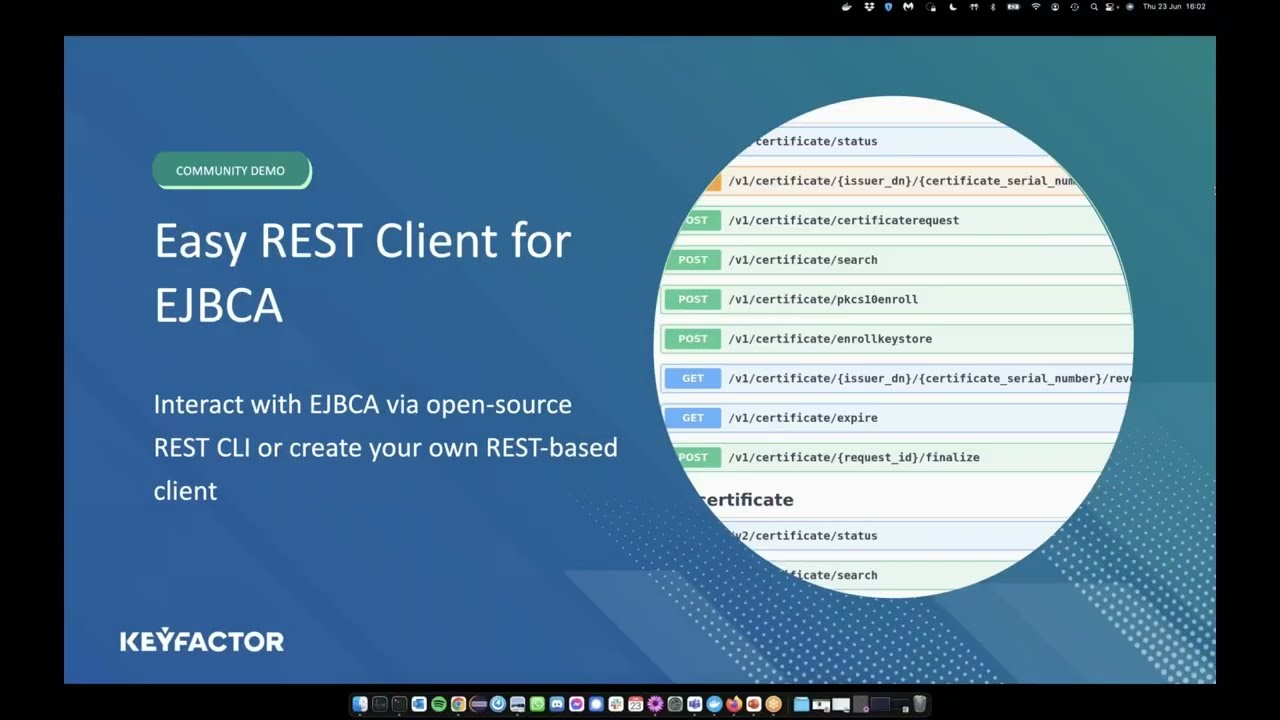Open Docker Desktop from the Dock
Screen dimensions: 1280x720
tap(714, 704)
